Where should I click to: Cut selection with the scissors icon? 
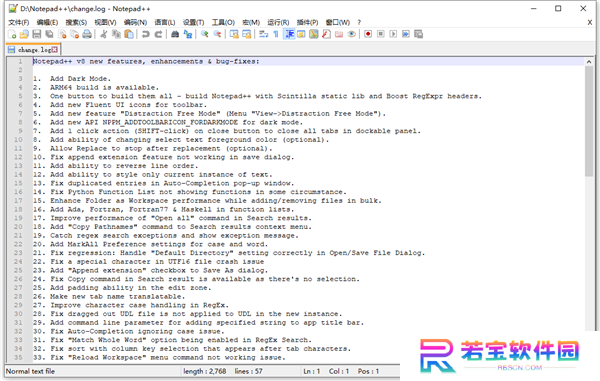[x=103, y=34]
